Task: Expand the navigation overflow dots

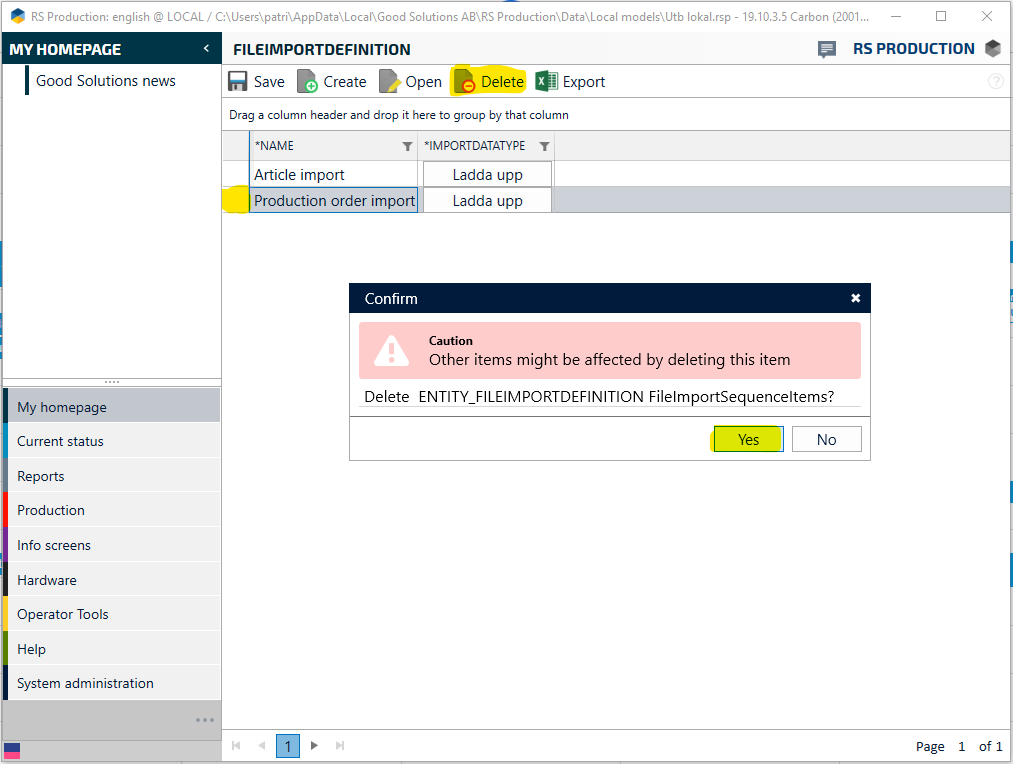Action: (x=205, y=720)
